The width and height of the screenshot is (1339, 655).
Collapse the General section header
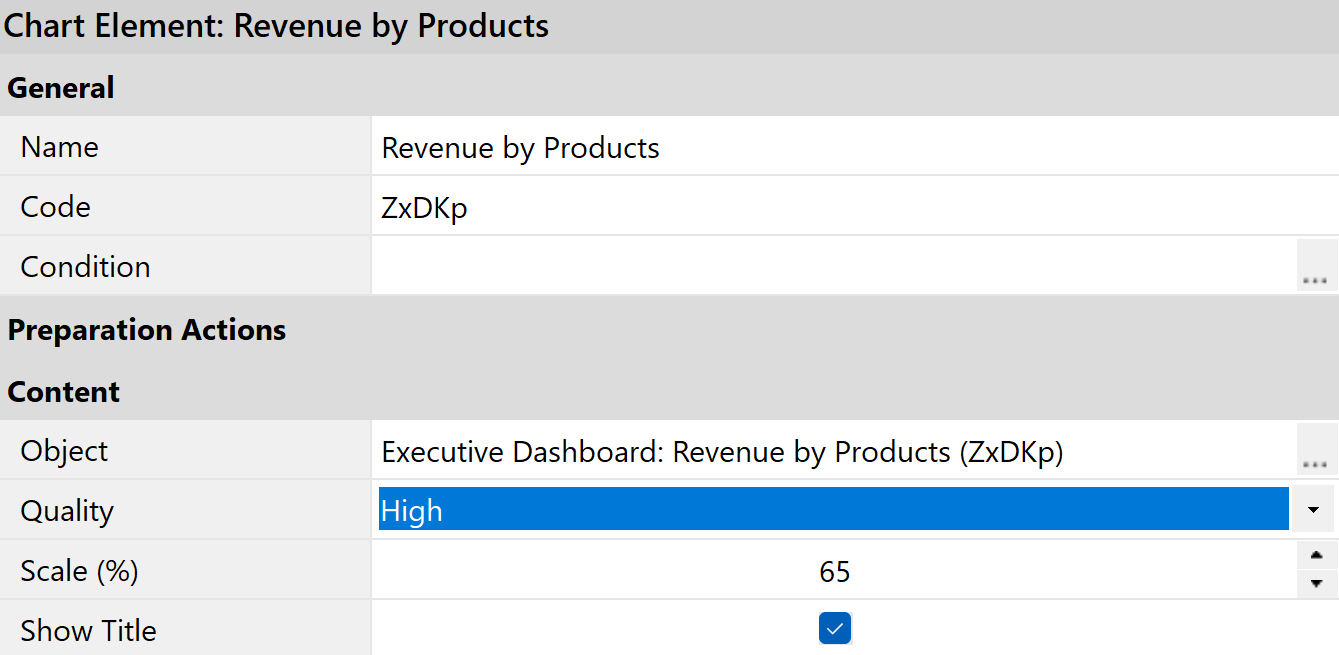(x=61, y=88)
